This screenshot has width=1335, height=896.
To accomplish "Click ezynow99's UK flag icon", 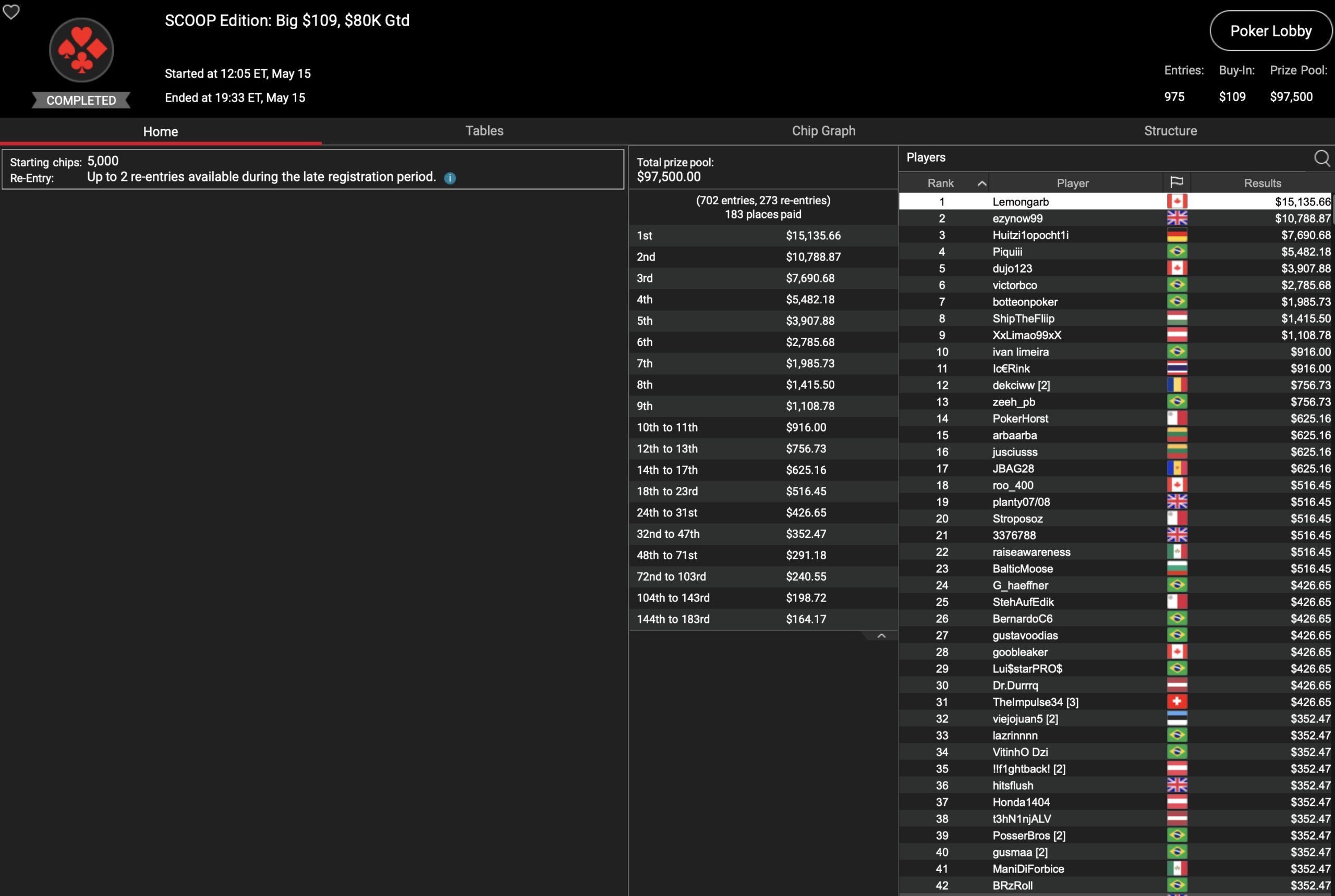I will (x=1176, y=218).
